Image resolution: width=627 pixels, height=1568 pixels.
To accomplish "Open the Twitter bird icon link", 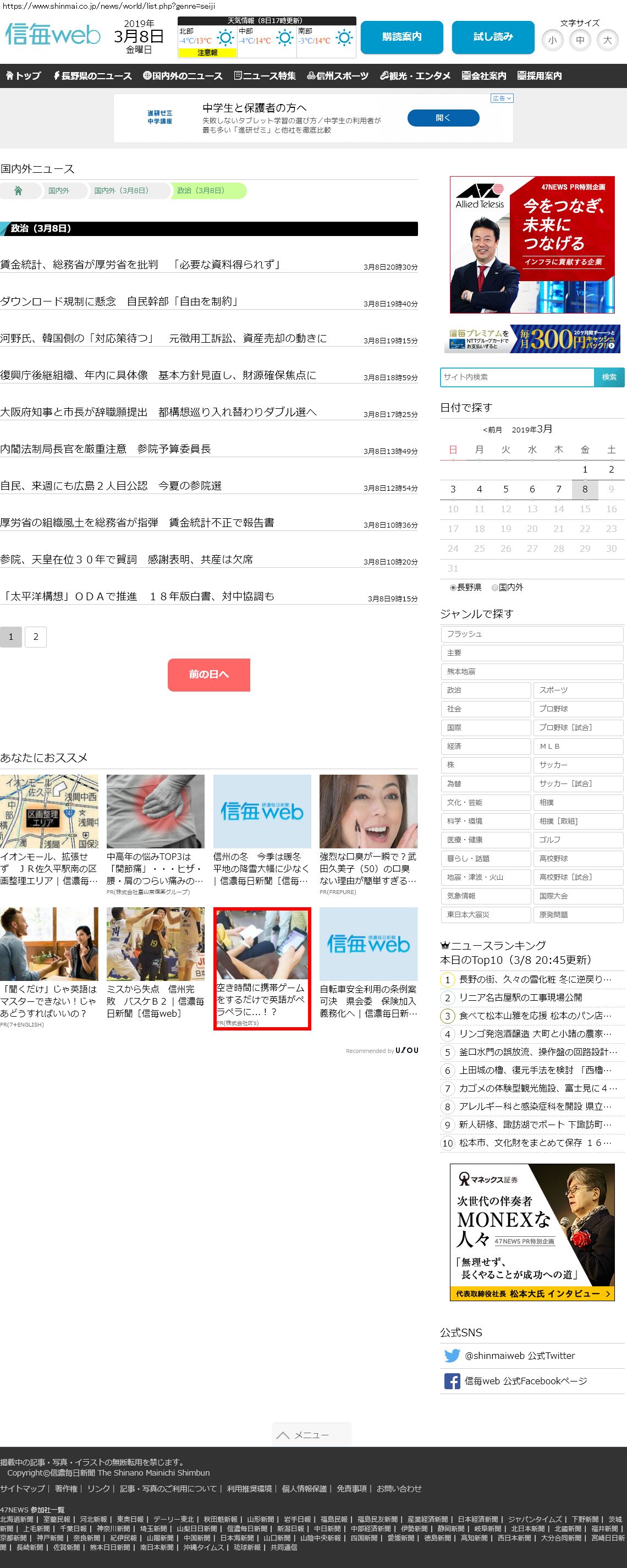I will 452,1356.
